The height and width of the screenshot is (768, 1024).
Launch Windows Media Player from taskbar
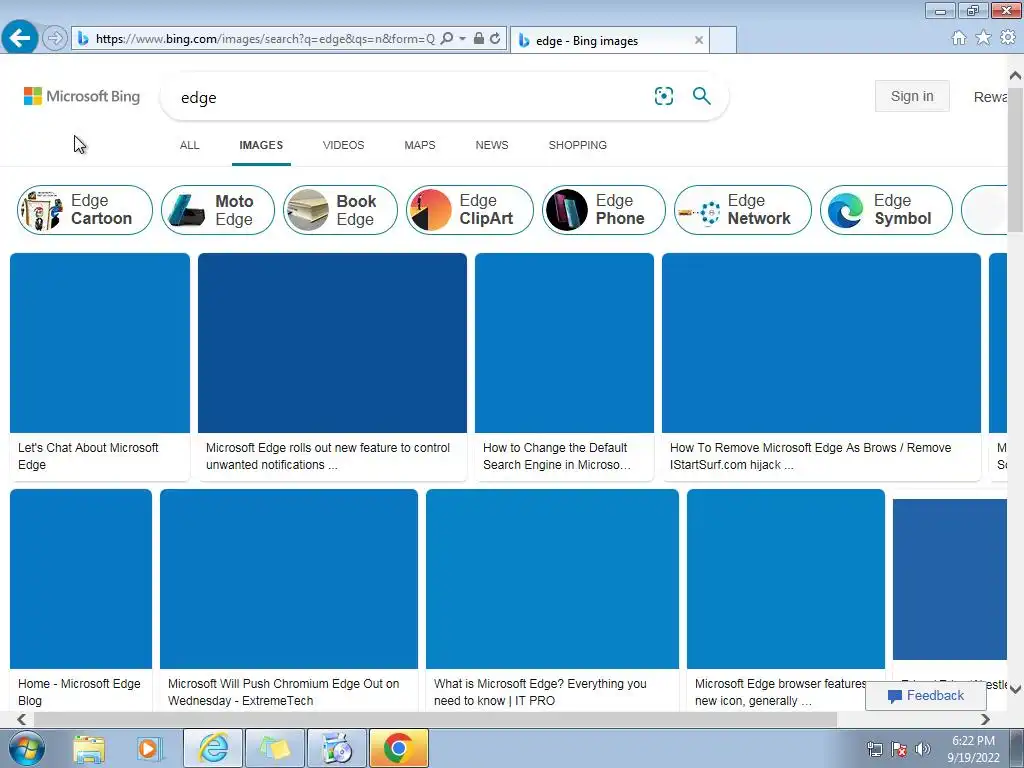click(x=149, y=748)
